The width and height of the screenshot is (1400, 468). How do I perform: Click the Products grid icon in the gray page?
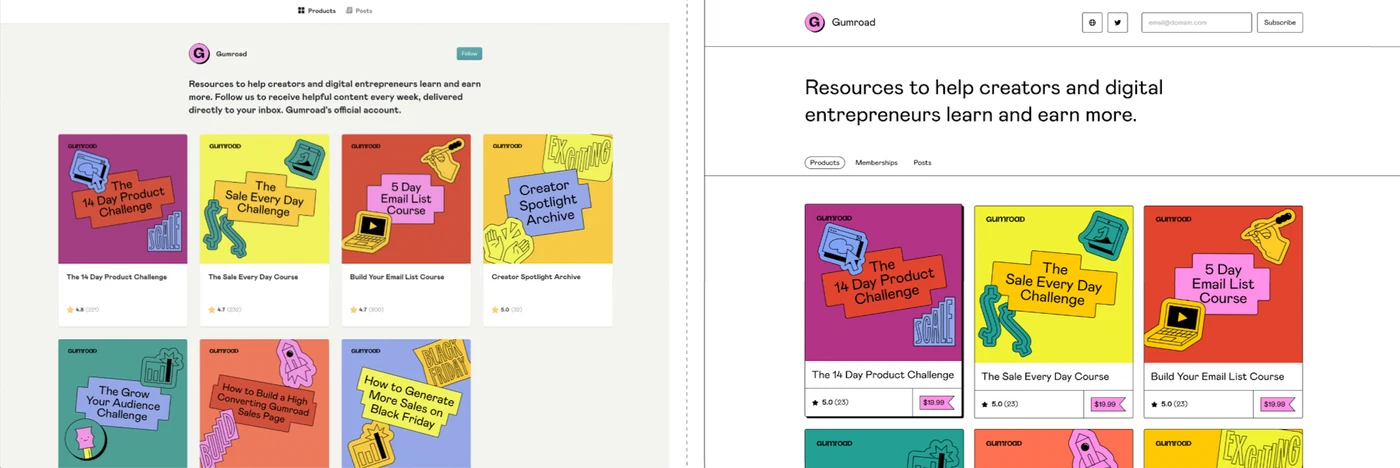coord(302,11)
